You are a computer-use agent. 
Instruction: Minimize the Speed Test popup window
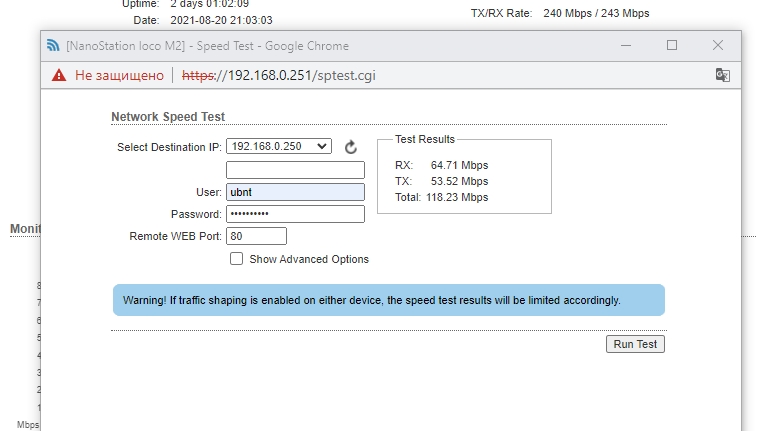(x=626, y=45)
